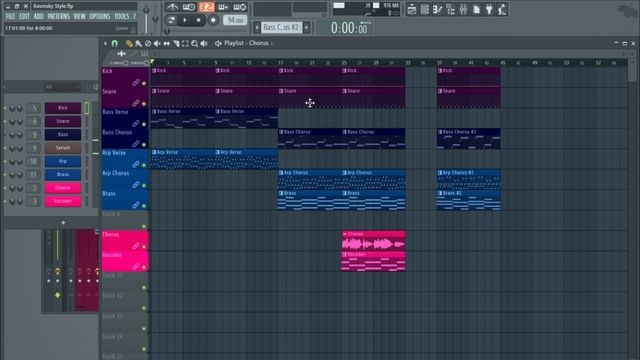
Task: Mute the Vocoder playlist track
Action: point(144,267)
